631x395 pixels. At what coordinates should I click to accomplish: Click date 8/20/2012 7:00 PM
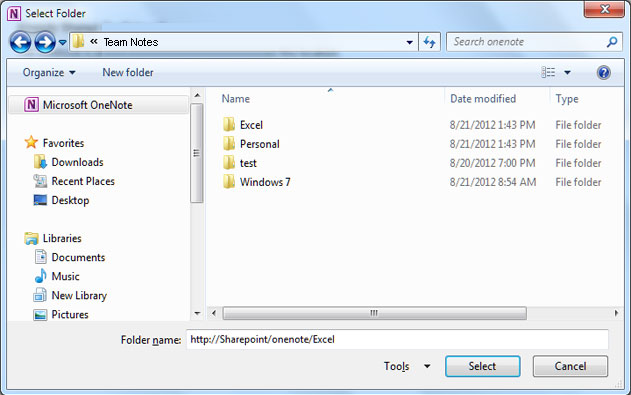click(x=492, y=163)
